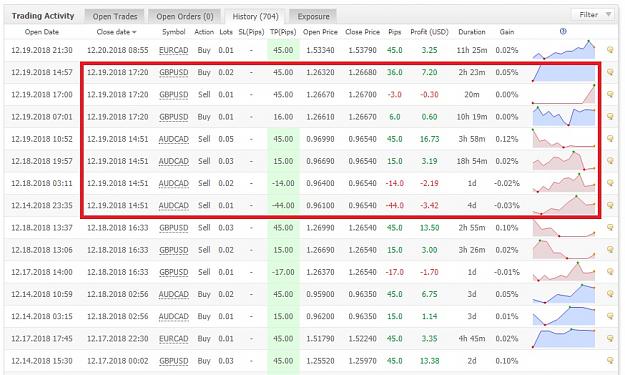Viewport: 625px width, 375px height.
Task: Click close date 12.20.2018 08:55
Action: 118,50
